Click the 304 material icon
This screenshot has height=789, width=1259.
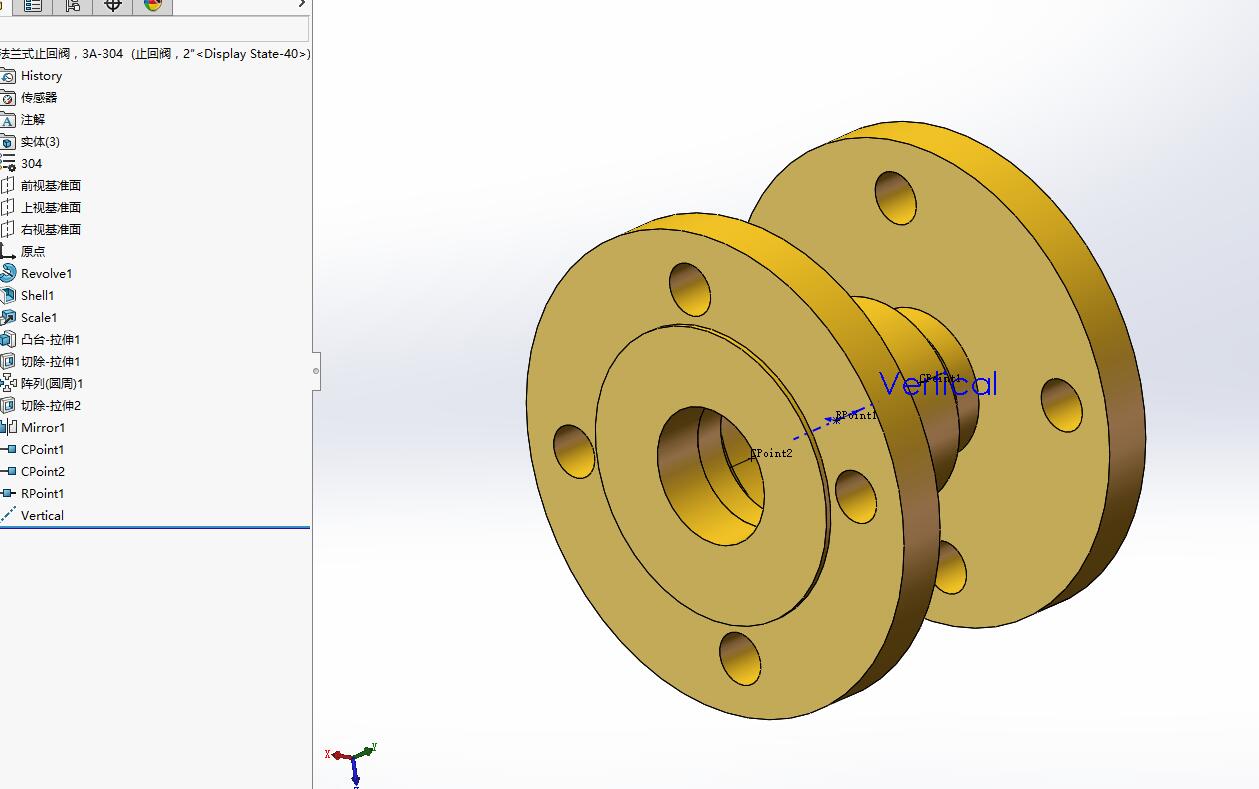8,164
